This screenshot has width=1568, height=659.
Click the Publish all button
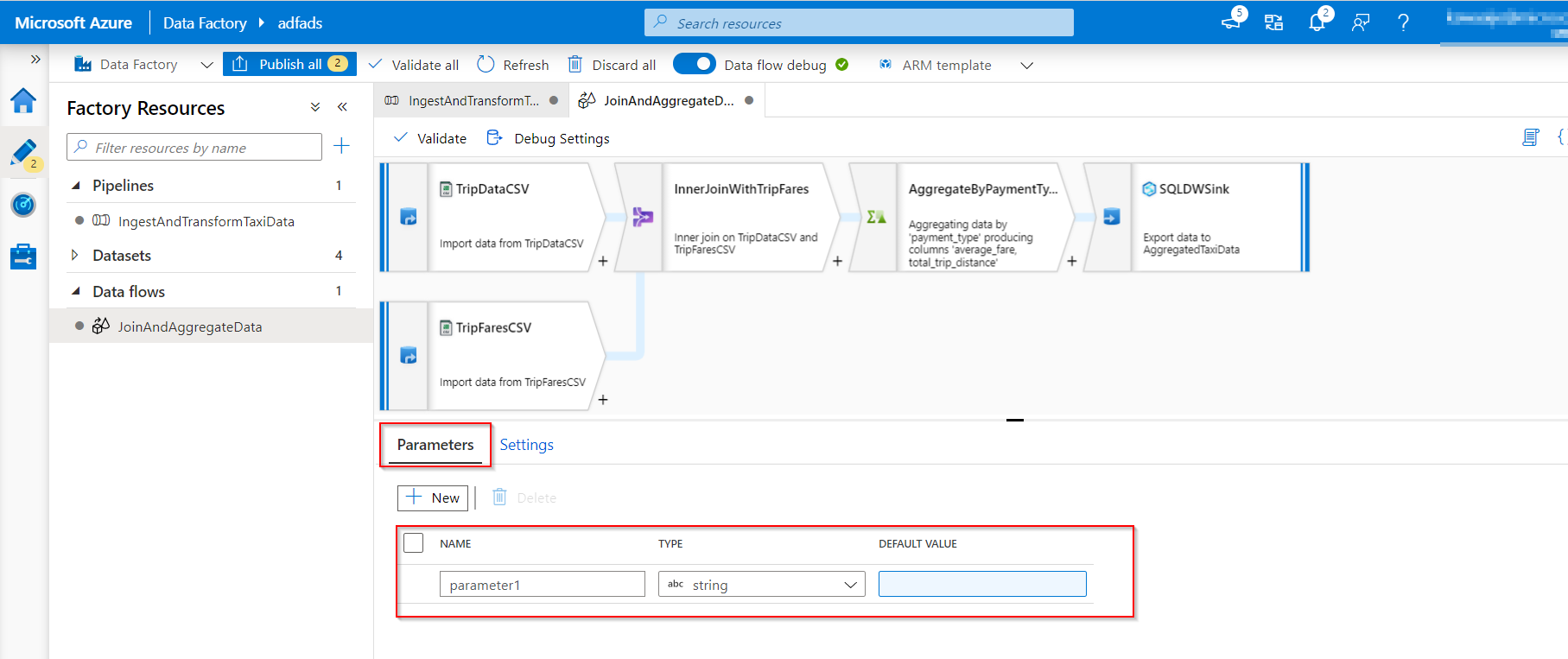[289, 65]
